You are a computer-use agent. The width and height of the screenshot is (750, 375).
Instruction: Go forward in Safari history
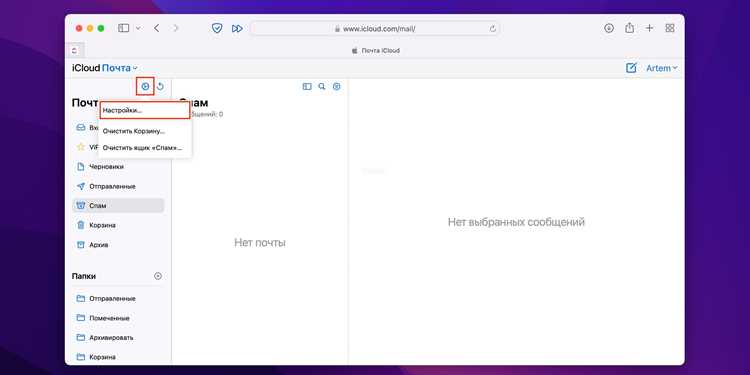point(176,28)
